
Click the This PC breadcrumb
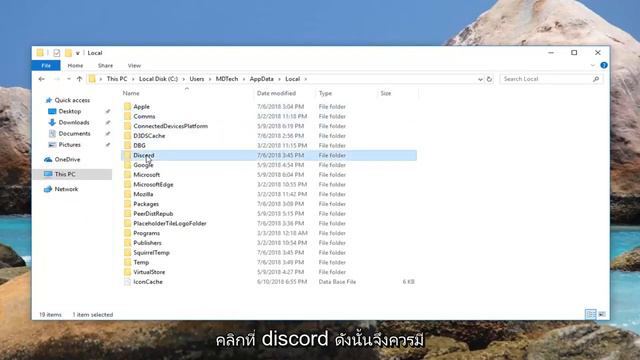click(117, 79)
